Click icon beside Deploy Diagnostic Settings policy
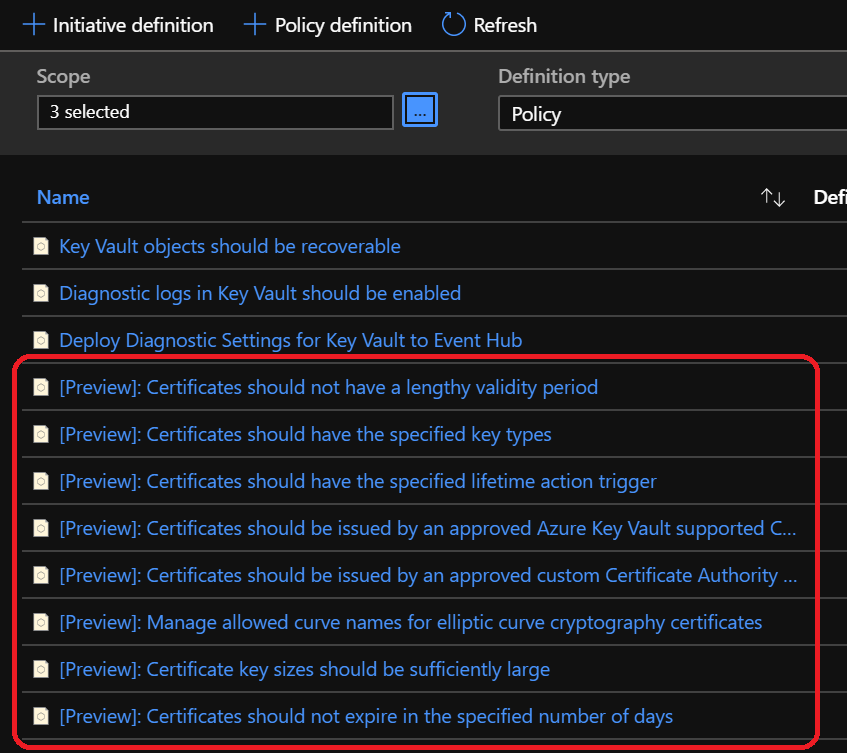 click(x=41, y=341)
